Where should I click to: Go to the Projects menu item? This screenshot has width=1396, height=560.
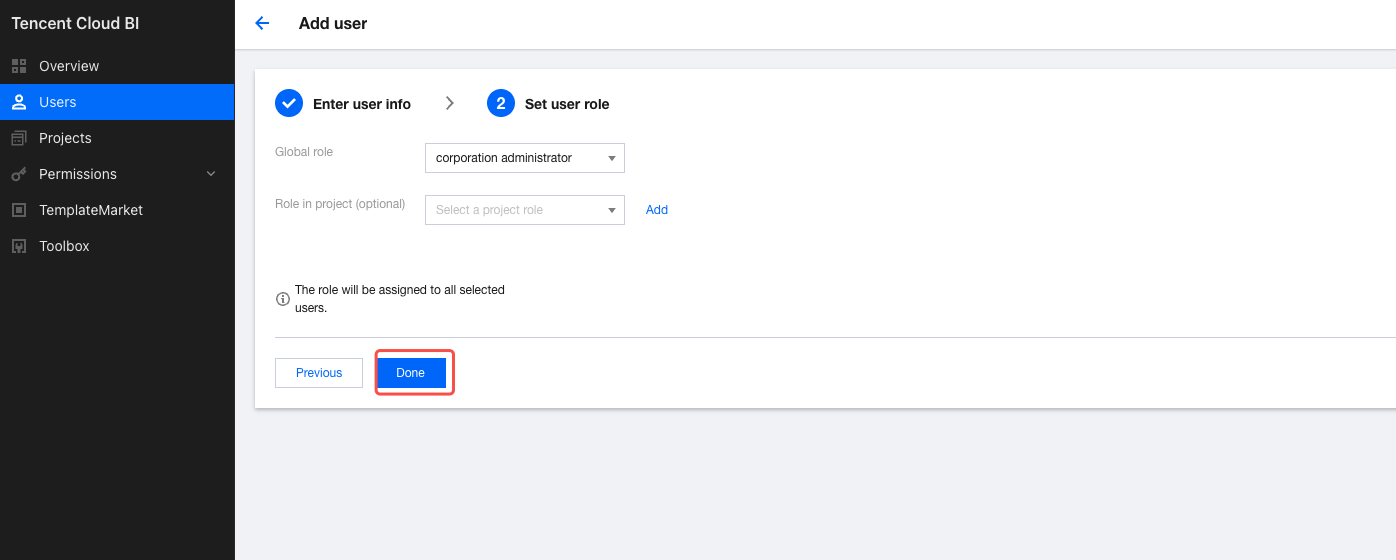65,138
